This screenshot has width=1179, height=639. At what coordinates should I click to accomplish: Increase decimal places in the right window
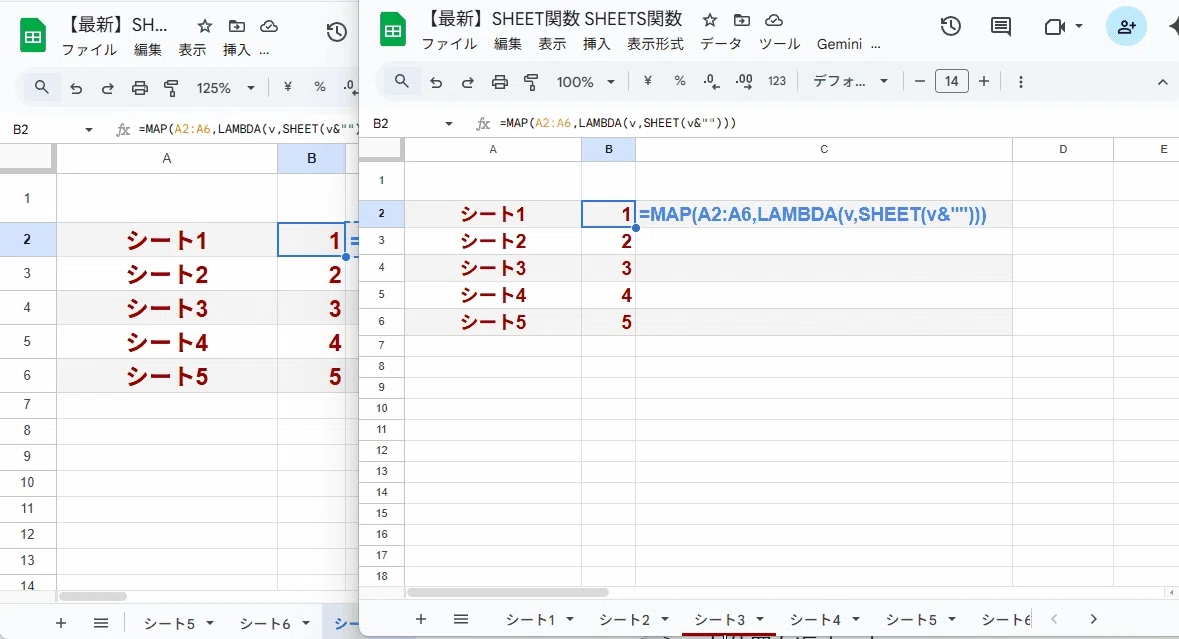[x=744, y=81]
